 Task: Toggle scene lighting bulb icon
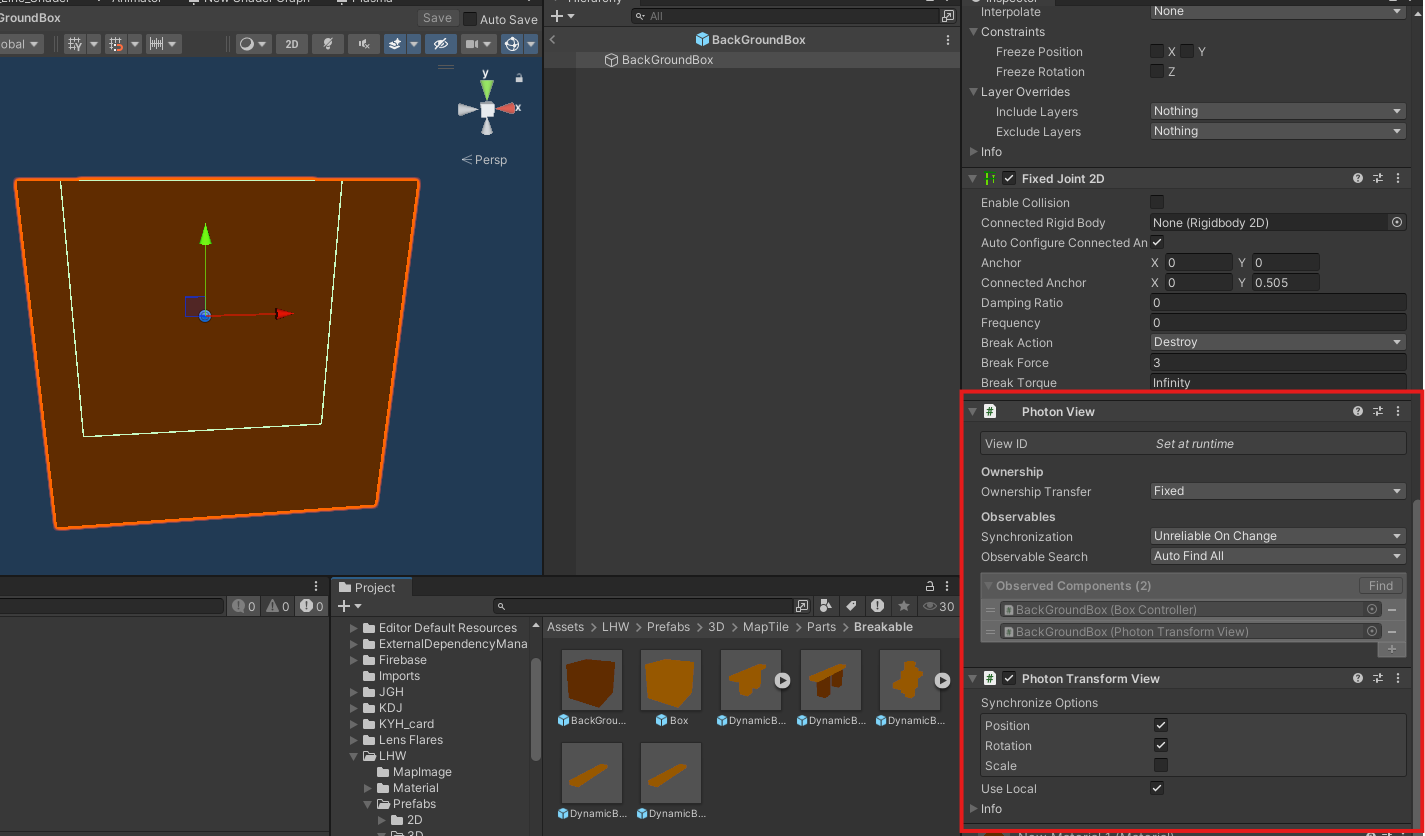click(327, 44)
